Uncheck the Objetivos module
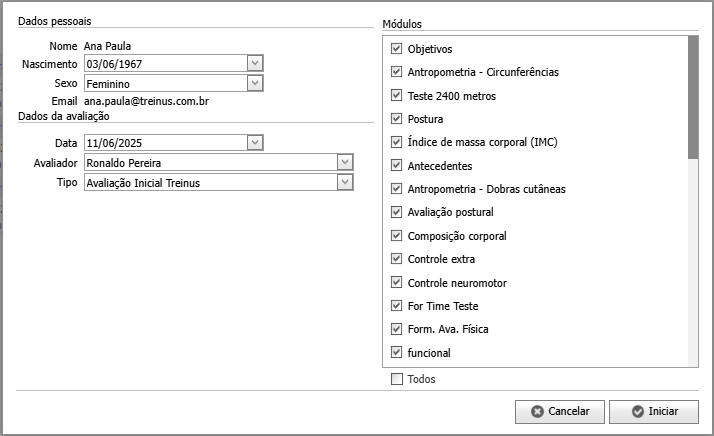The image size is (714, 436). click(397, 48)
